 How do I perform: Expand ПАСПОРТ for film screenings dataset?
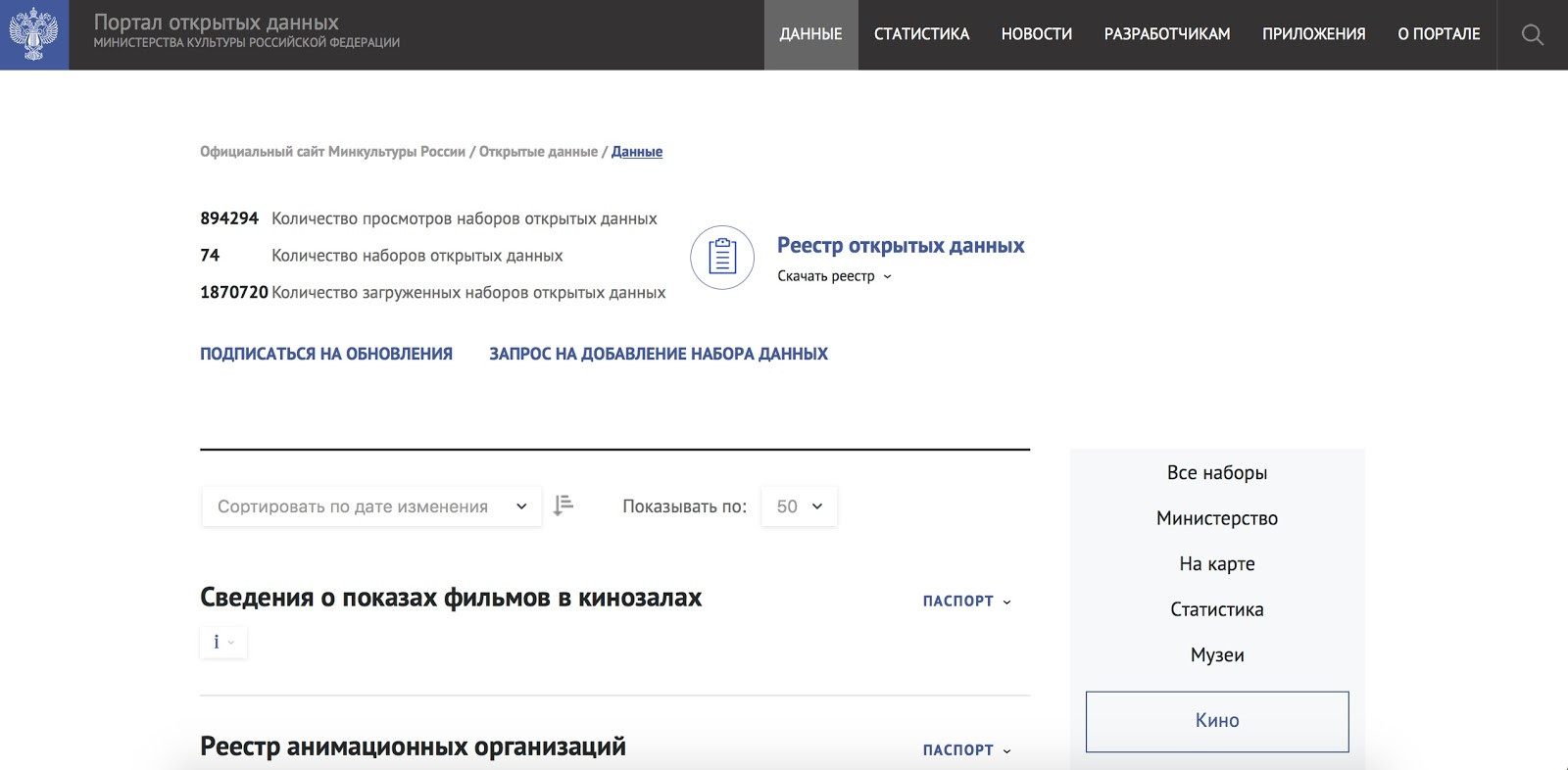tap(966, 602)
